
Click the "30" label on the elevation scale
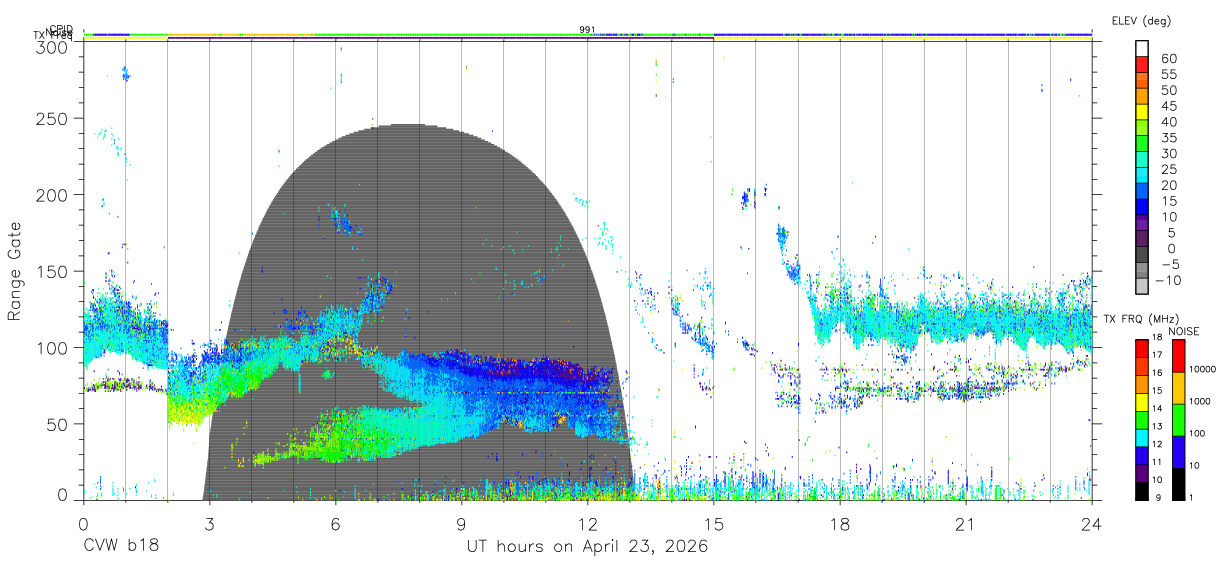coord(1169,153)
